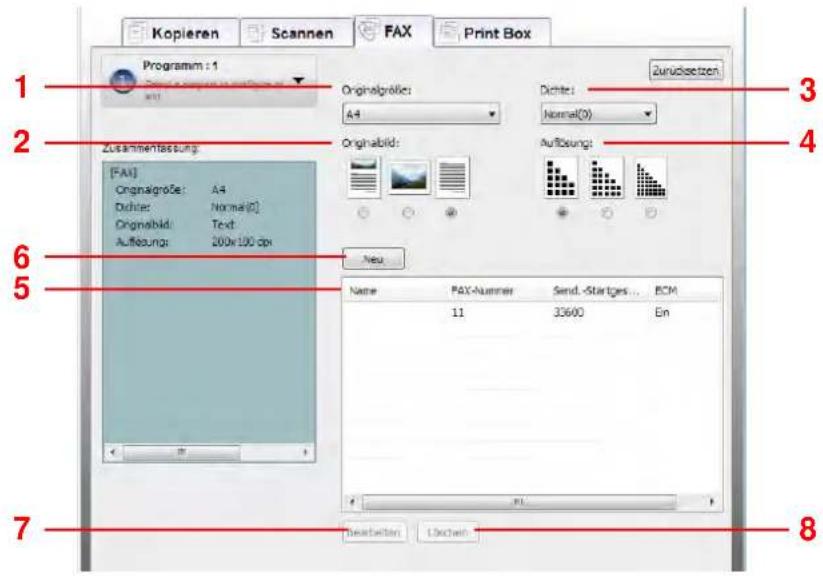This screenshot has width=823, height=576.
Task: Click the ECM column header
Action: click(x=666, y=290)
